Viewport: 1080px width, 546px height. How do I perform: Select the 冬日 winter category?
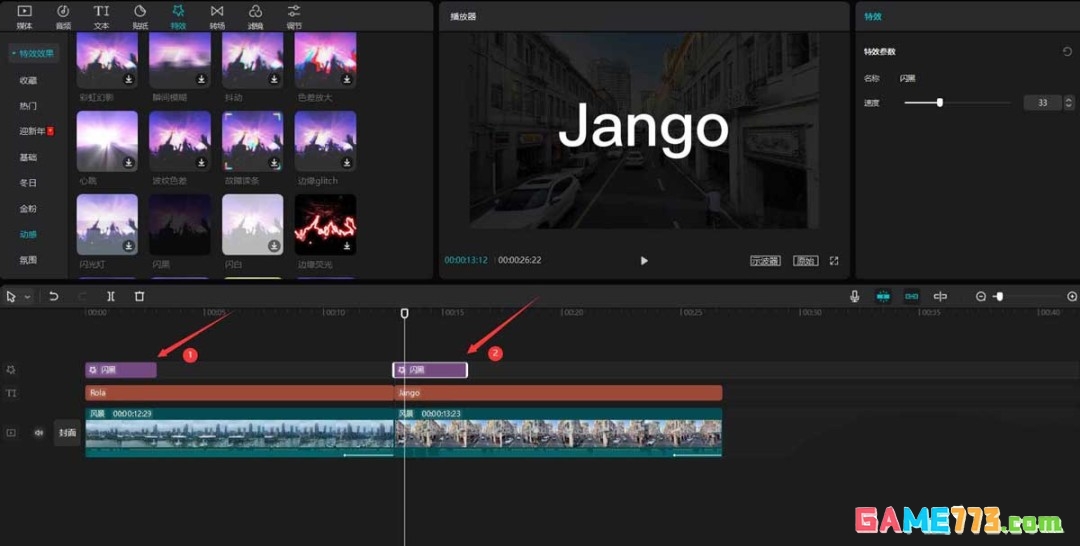click(28, 183)
